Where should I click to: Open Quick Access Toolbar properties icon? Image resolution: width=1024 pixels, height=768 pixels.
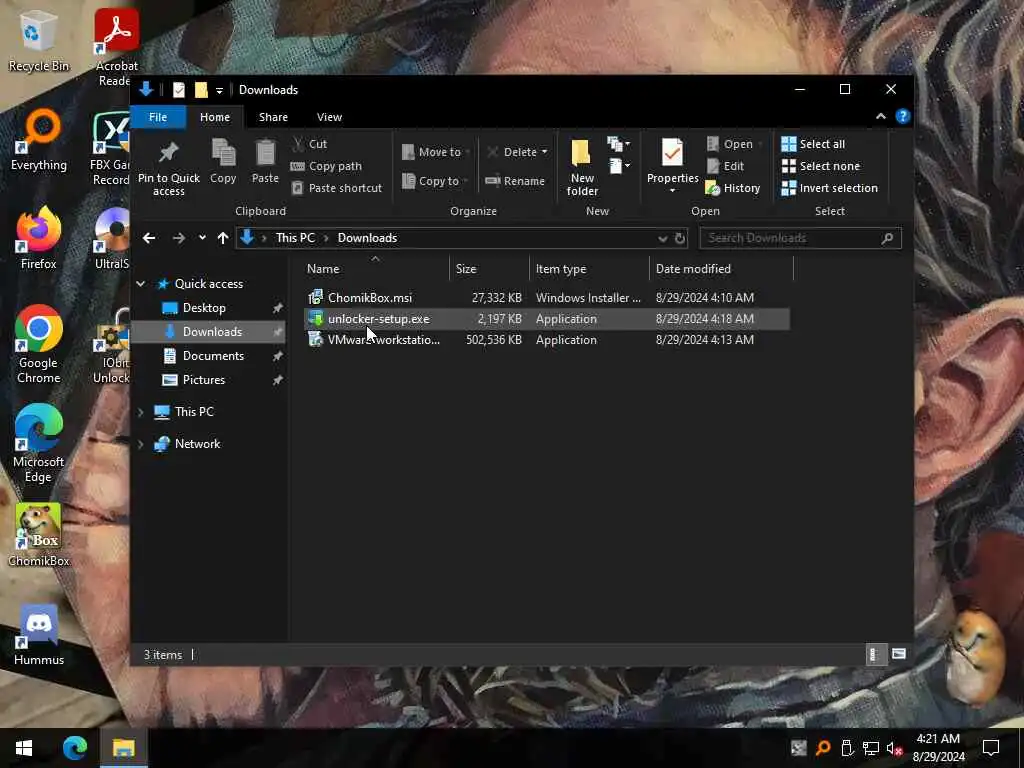coord(179,89)
